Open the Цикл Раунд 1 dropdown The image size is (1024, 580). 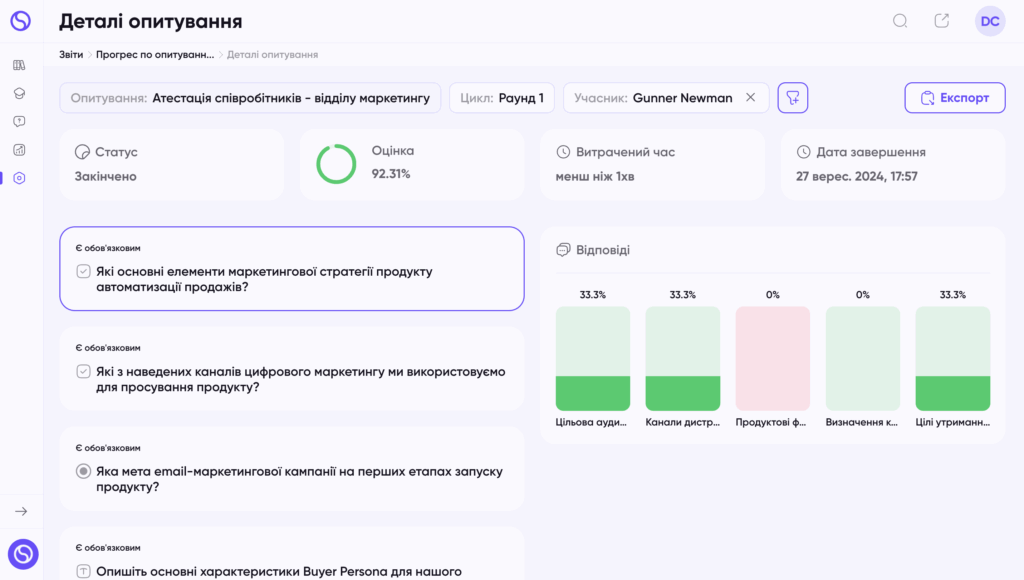point(502,98)
